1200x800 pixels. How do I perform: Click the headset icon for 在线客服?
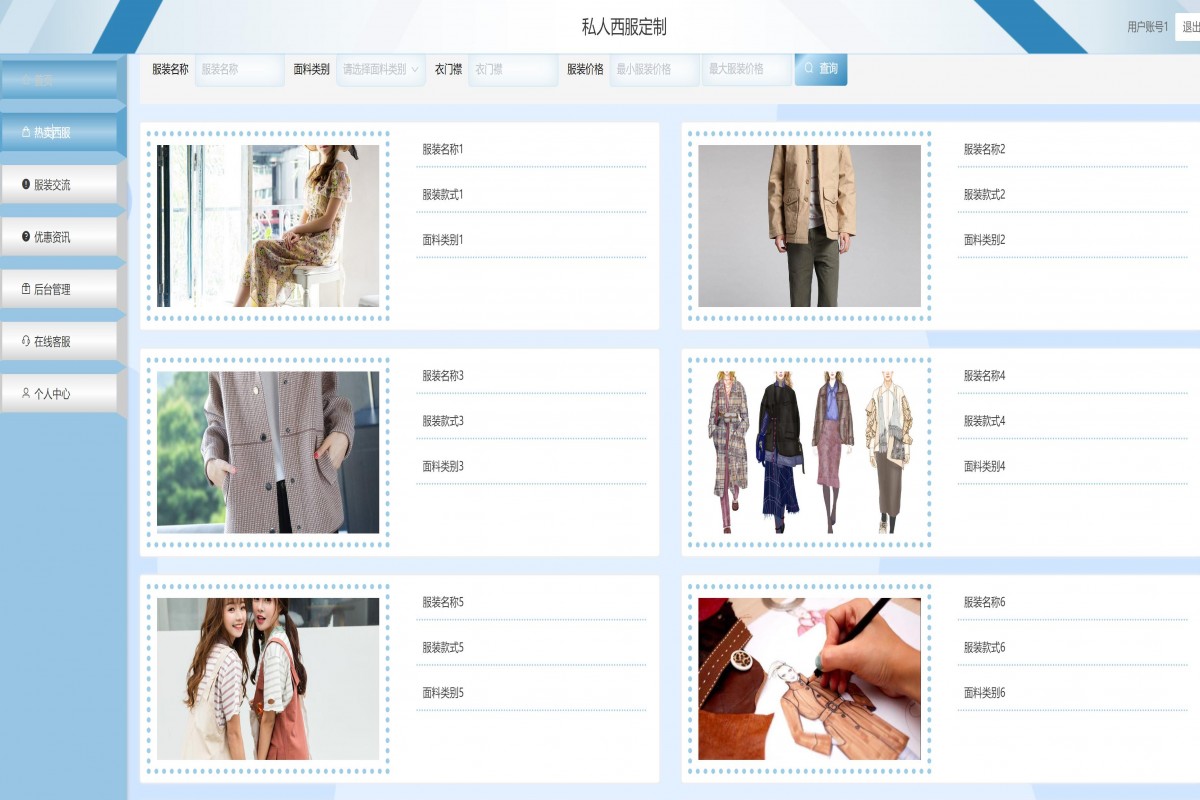coord(26,341)
